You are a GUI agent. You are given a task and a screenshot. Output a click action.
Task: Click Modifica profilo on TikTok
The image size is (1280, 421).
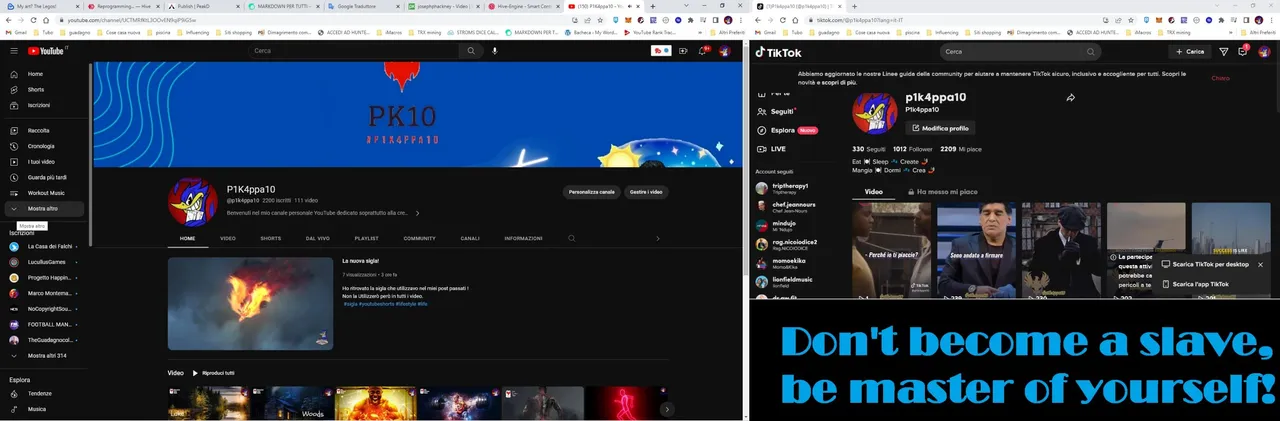tap(940, 128)
